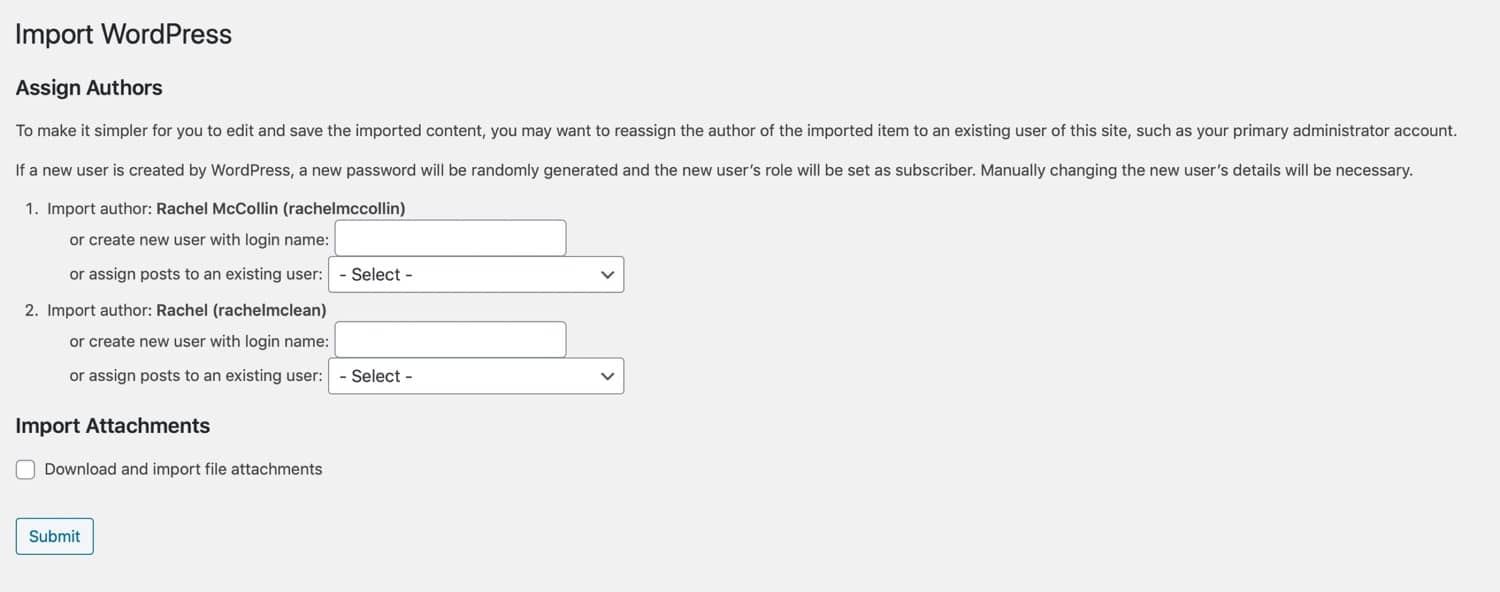Click first 'or create new user with login name' label
Viewport: 1500px width, 592px height.
(199, 240)
